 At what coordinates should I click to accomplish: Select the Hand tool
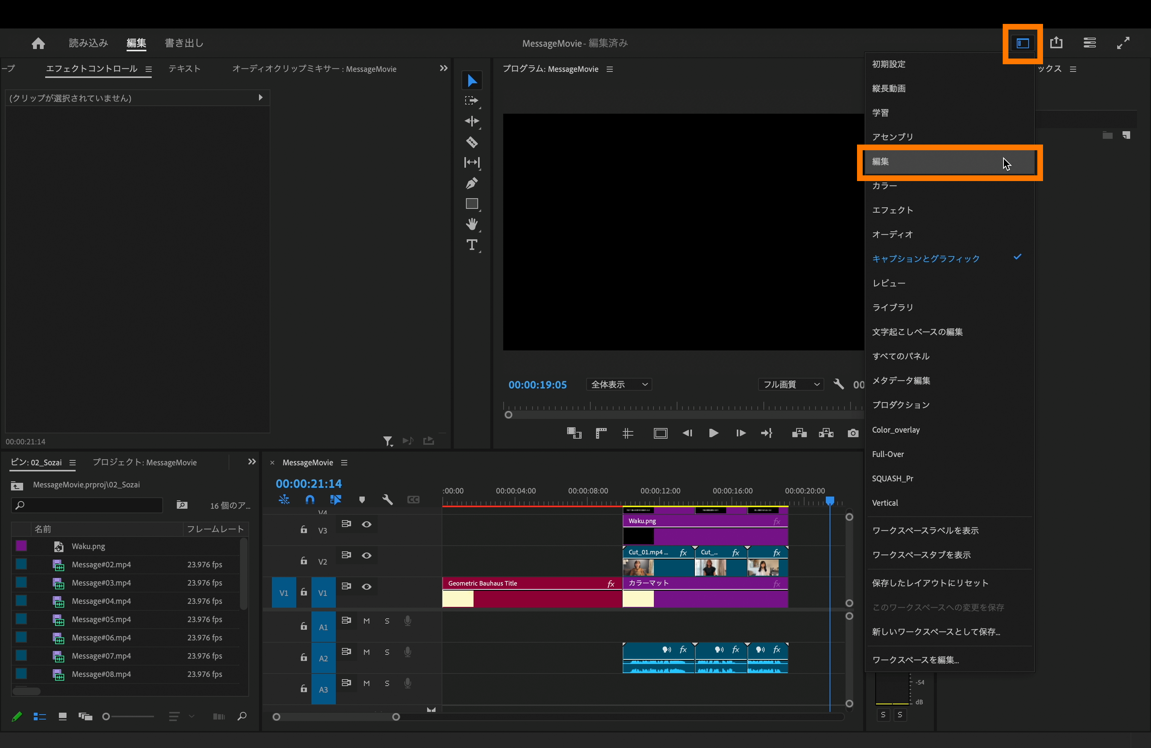[x=472, y=224]
